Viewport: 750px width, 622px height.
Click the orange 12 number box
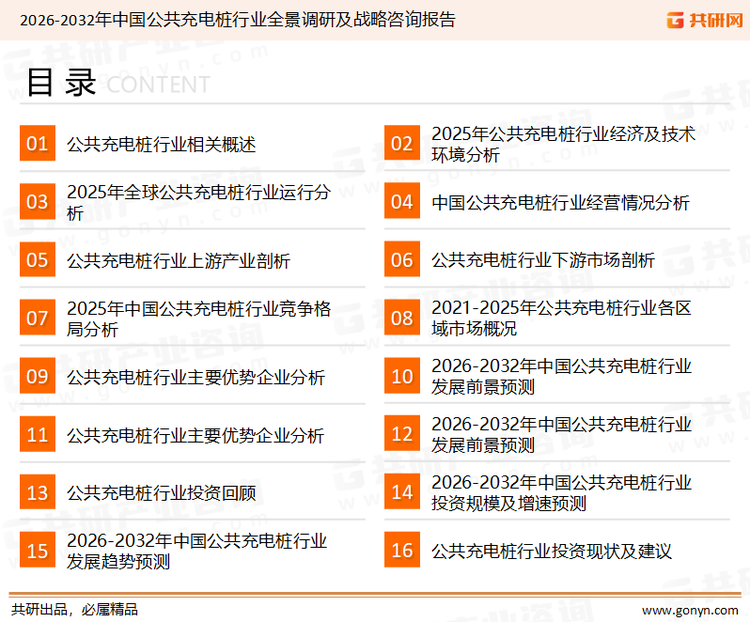point(402,434)
